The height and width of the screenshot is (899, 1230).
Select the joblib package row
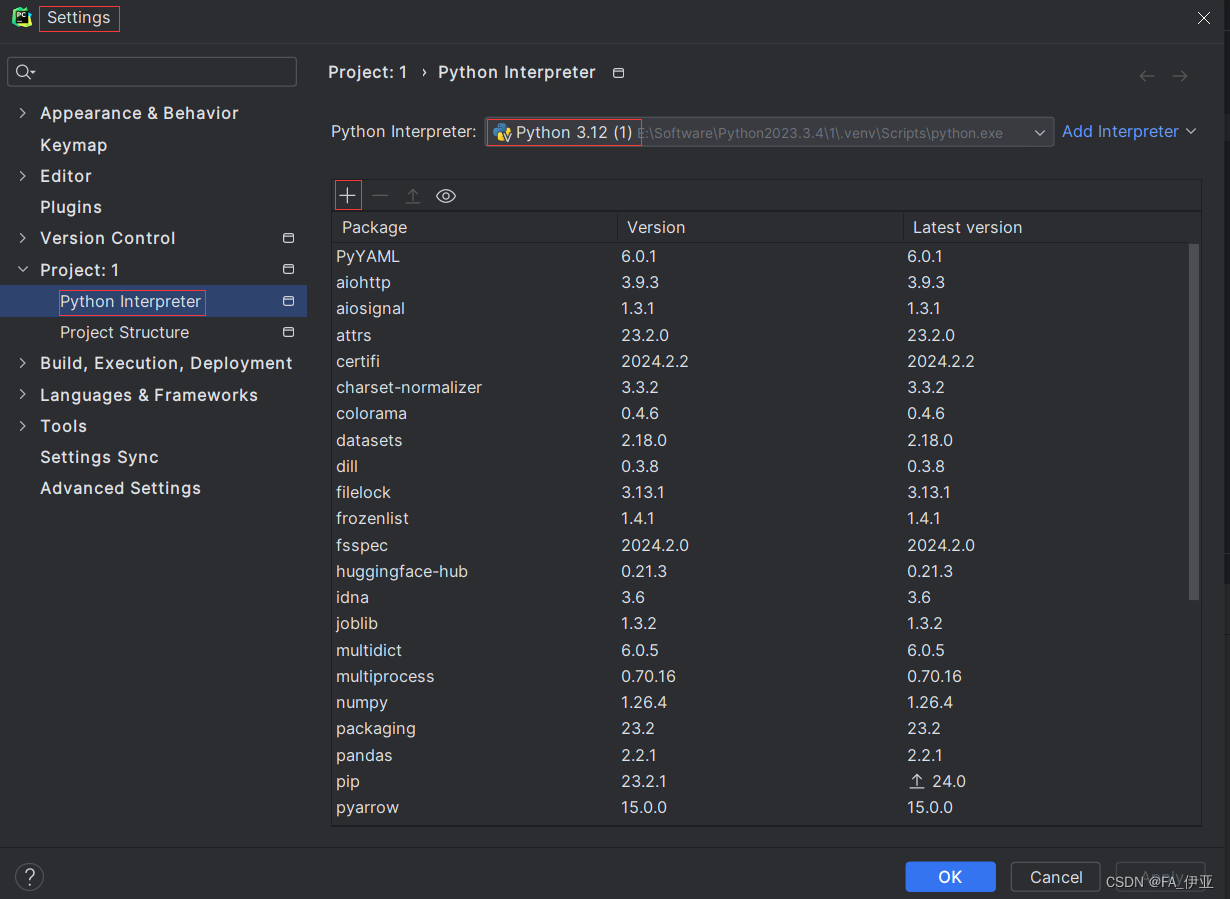tap(760, 623)
